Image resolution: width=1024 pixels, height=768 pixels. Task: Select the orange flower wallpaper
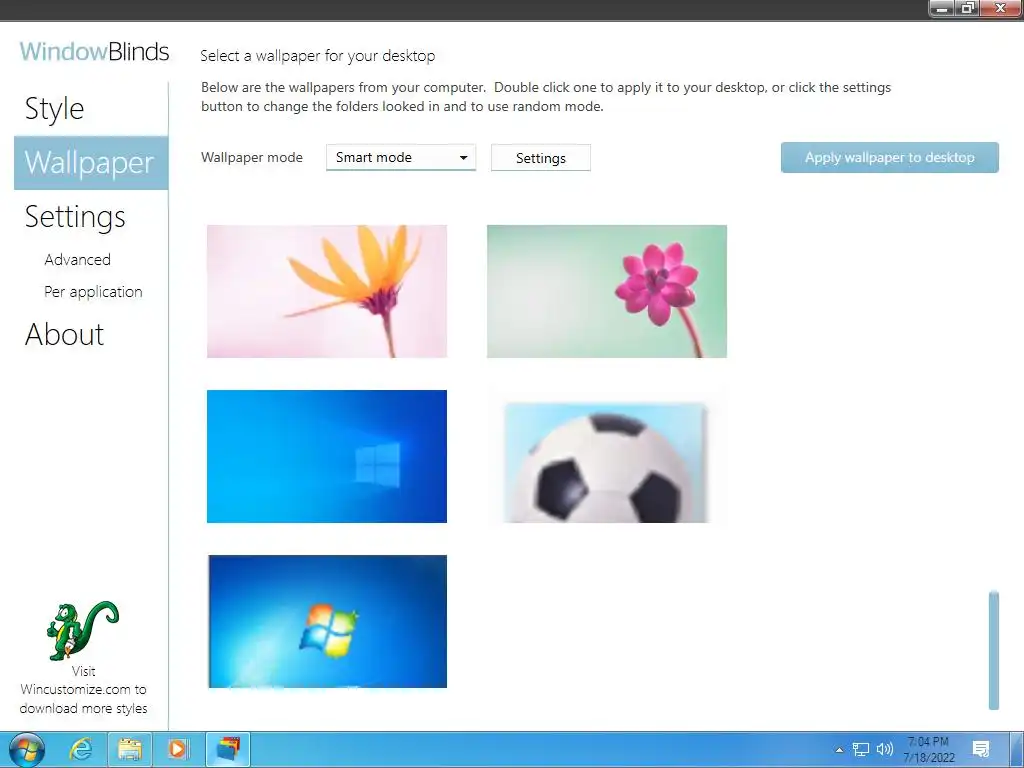click(327, 291)
